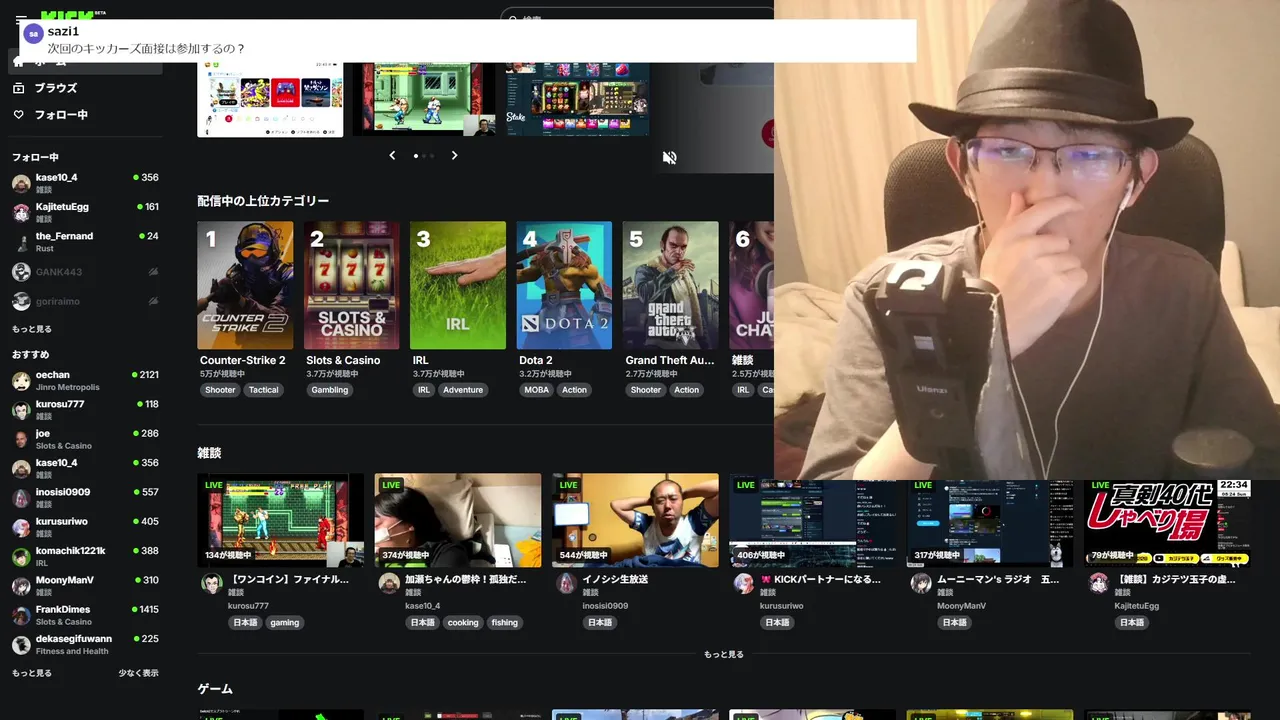Open the_Fernand followed channel
Image resolution: width=1280 pixels, height=720 pixels.
click(x=84, y=242)
